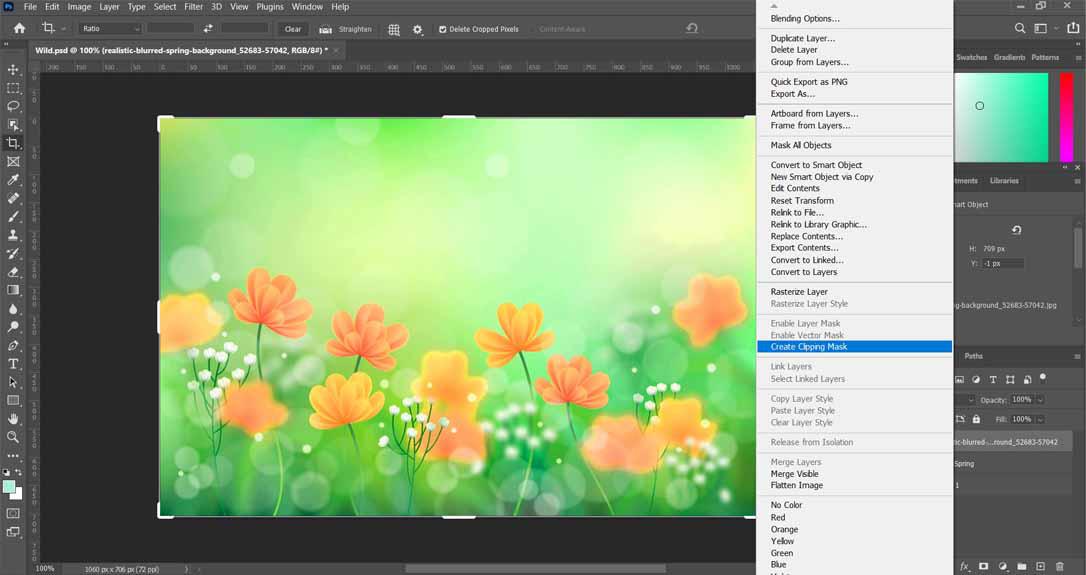Click the Home icon in the options bar
The width and height of the screenshot is (1086, 575).
click(x=18, y=29)
